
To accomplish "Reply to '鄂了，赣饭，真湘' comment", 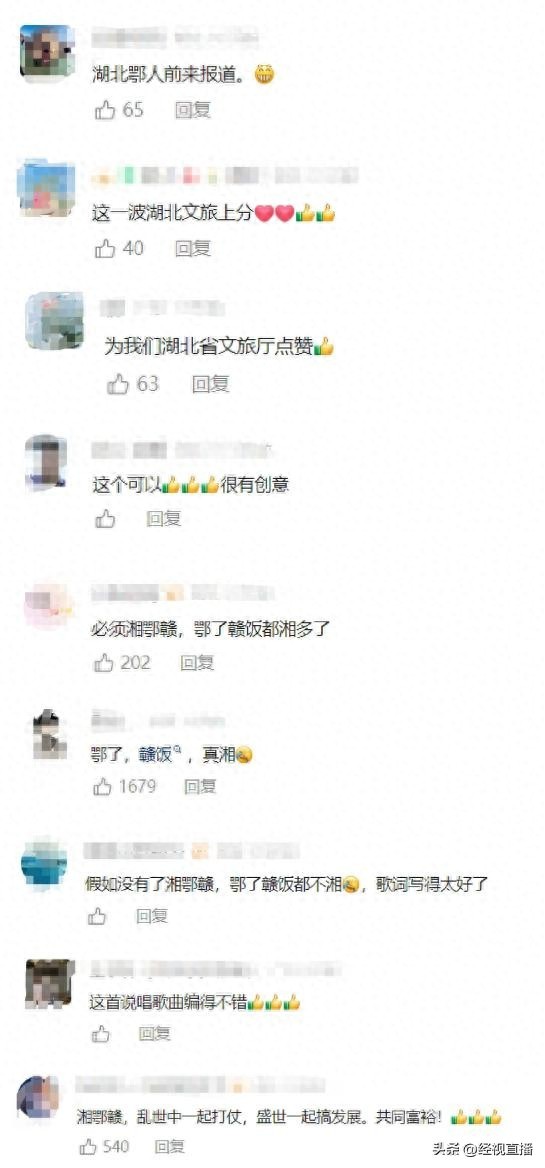I will [200, 786].
